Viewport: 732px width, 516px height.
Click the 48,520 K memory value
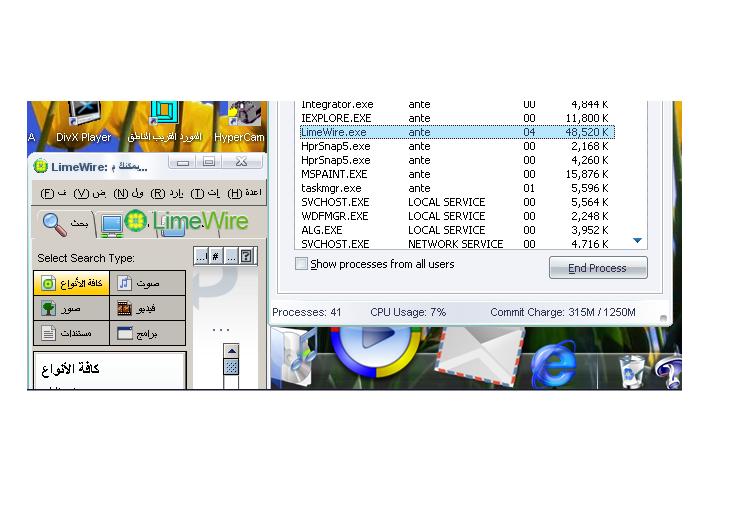[x=587, y=132]
